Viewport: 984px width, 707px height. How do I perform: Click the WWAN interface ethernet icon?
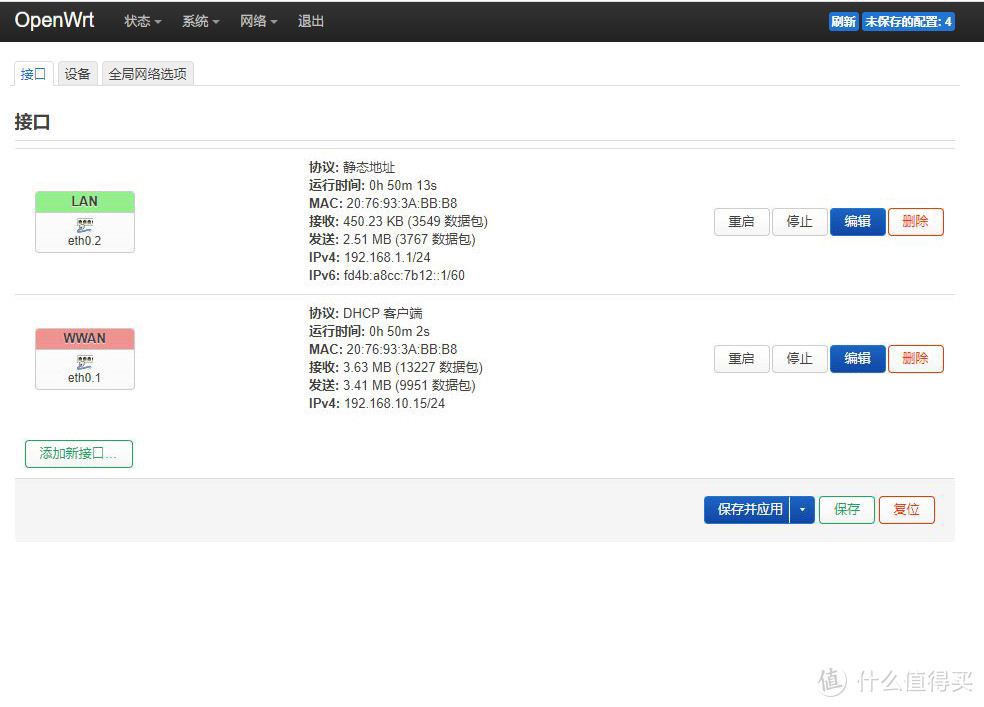[x=85, y=361]
